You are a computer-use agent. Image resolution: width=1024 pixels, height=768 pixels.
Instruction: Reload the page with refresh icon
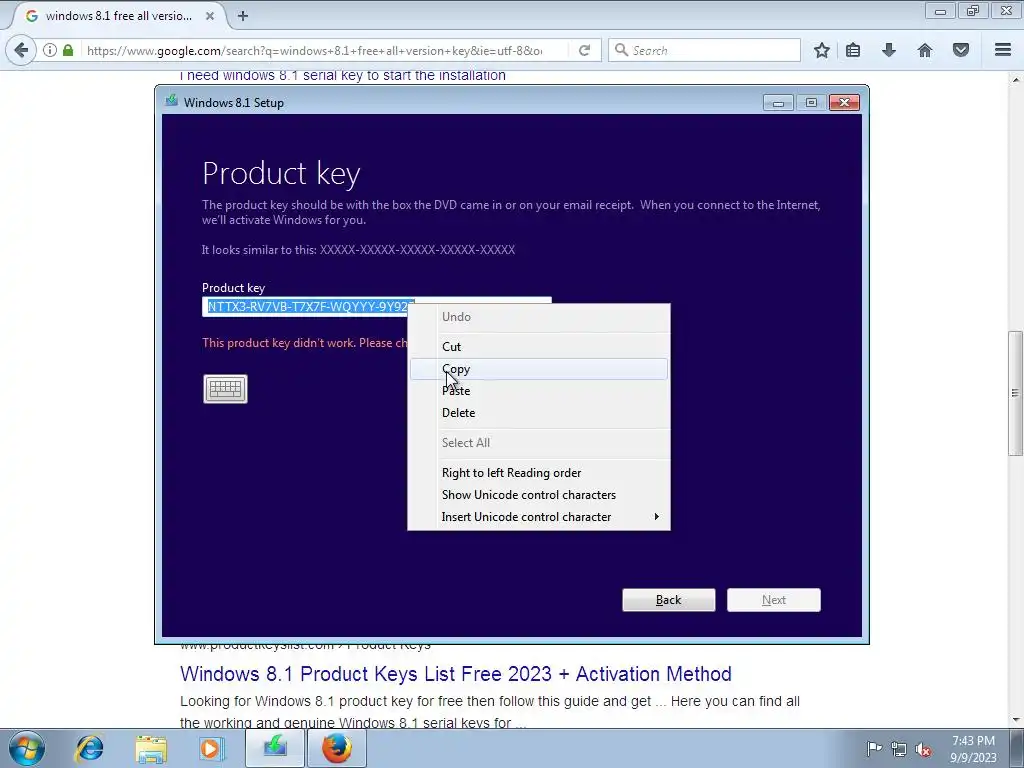click(584, 50)
